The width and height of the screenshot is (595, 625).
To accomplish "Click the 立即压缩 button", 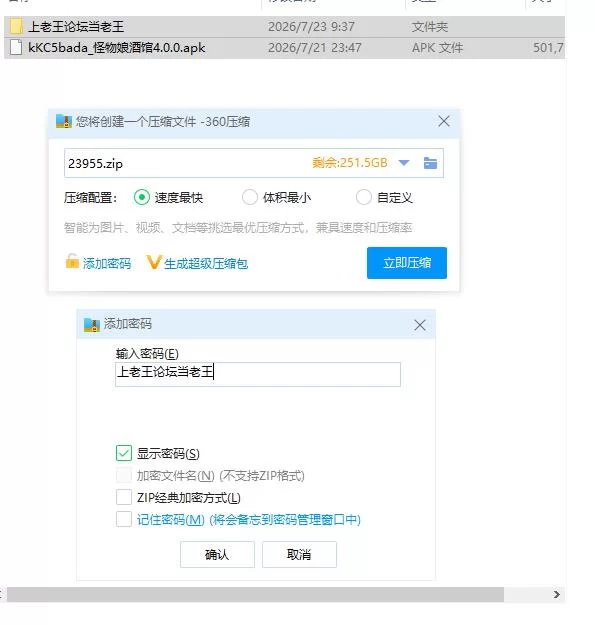I will click(x=407, y=263).
